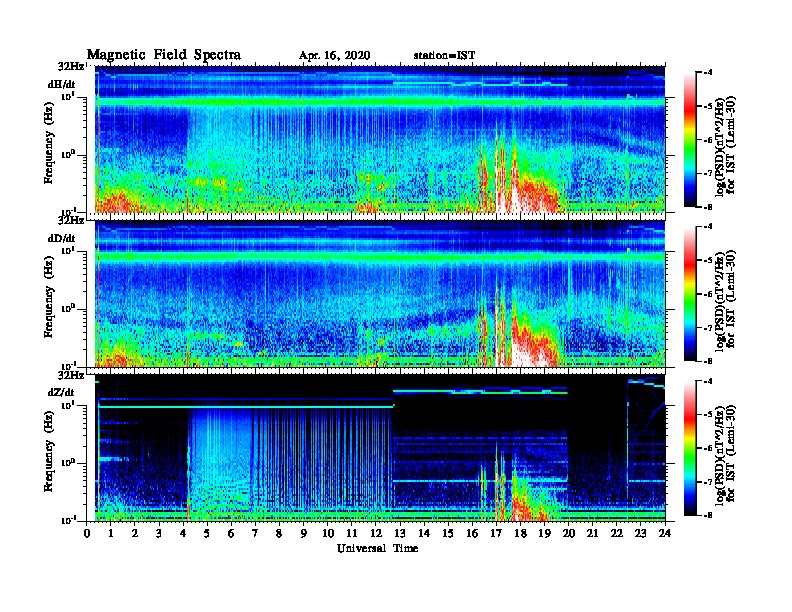The image size is (792, 612).
Task: Click hour "24" on the time axis
Action: 665,533
